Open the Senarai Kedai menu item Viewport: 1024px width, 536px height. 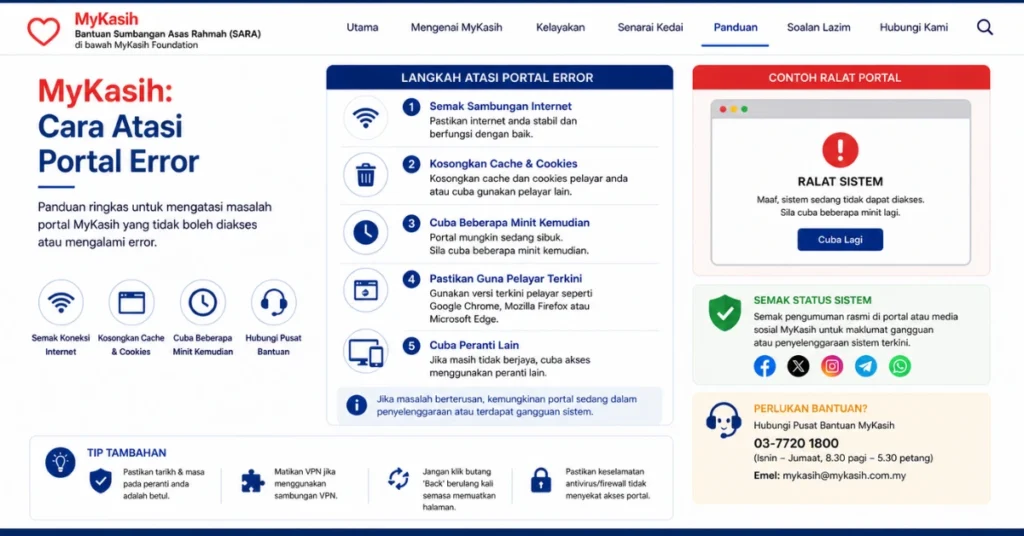[650, 27]
